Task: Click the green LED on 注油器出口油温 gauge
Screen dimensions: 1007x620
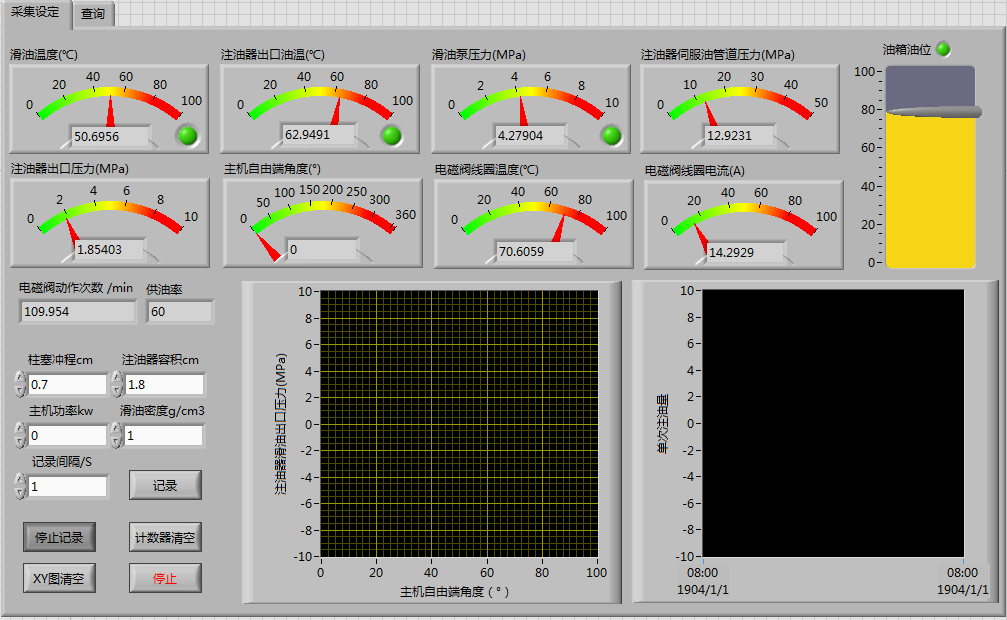Action: pyautogui.click(x=391, y=135)
